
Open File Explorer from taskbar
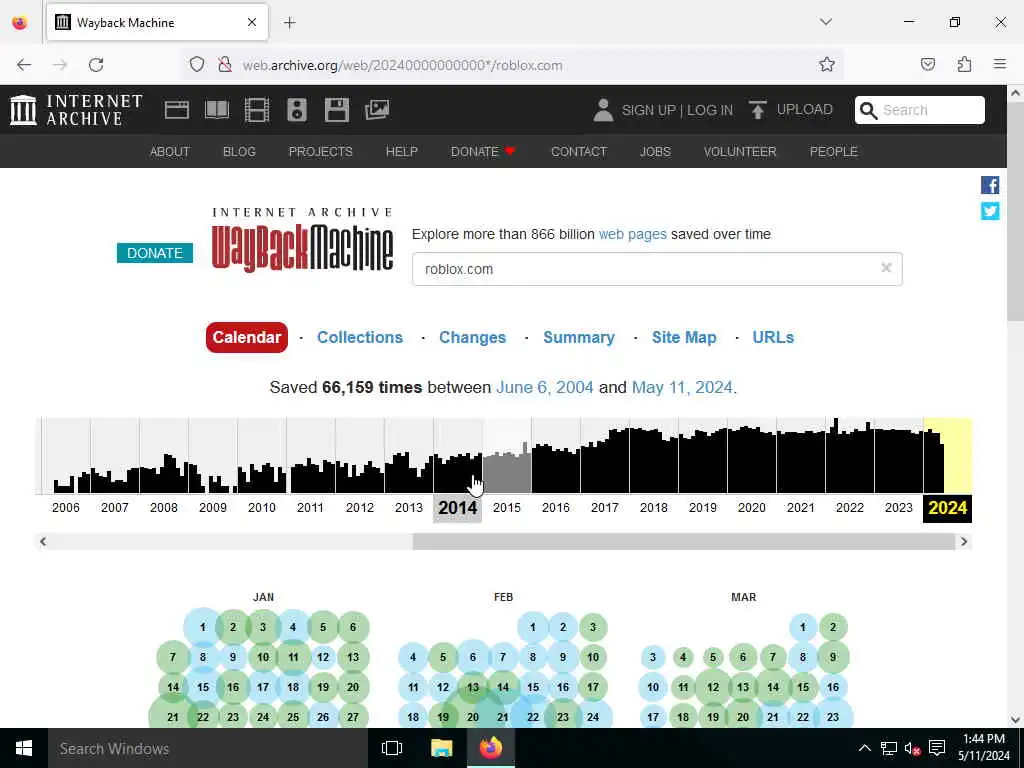point(441,748)
